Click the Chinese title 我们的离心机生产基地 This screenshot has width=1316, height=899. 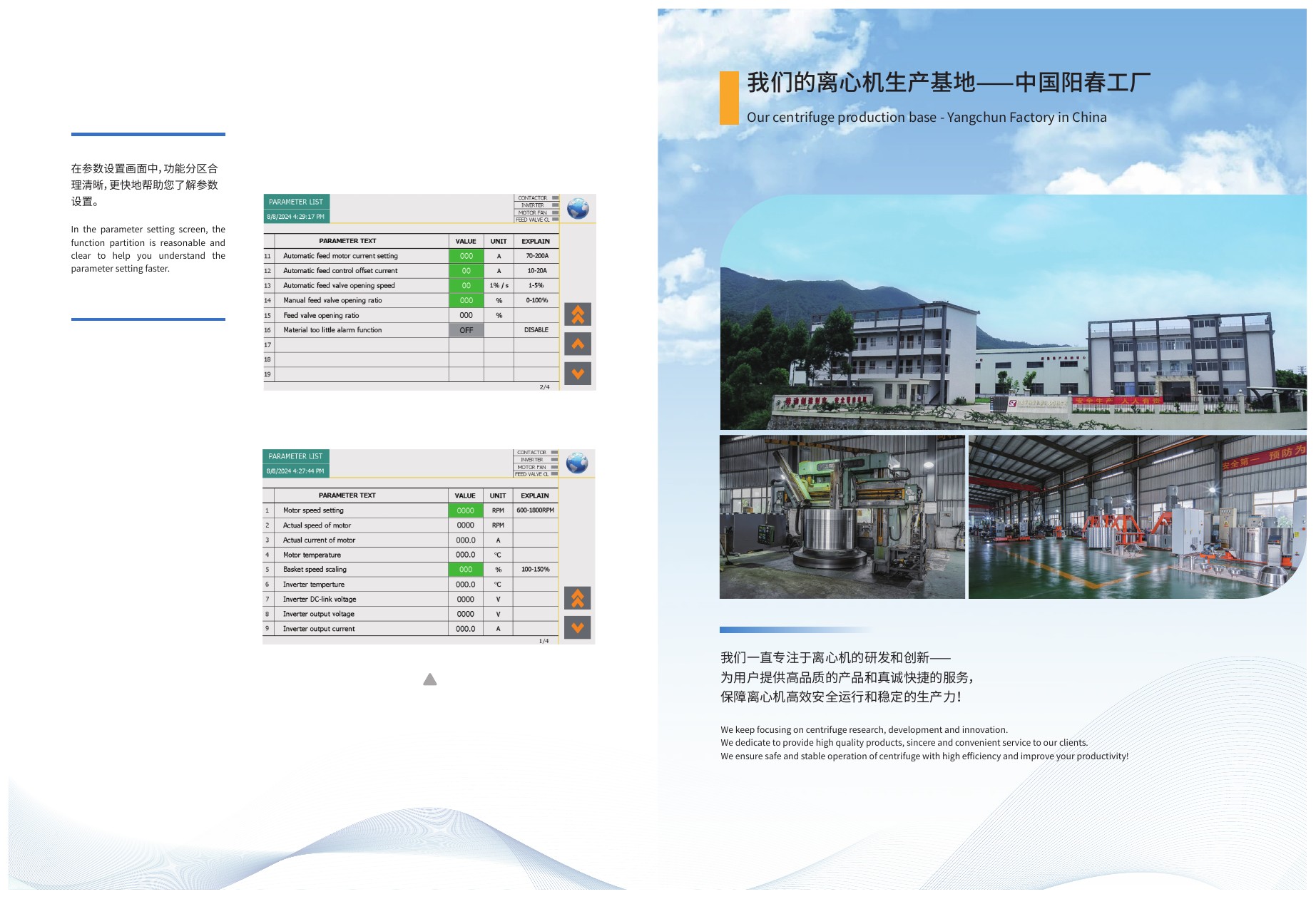pyautogui.click(x=949, y=83)
